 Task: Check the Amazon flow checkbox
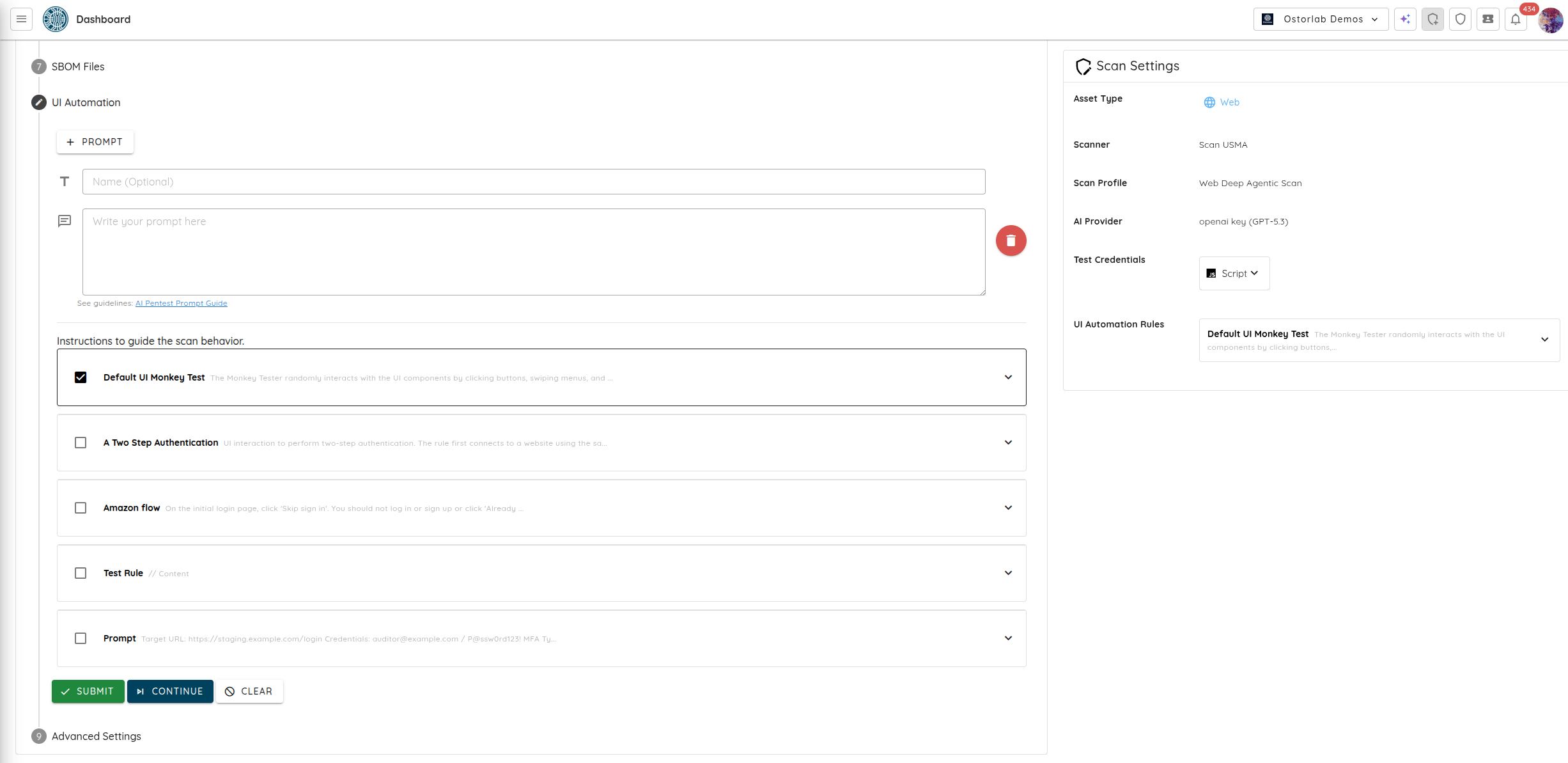[81, 508]
